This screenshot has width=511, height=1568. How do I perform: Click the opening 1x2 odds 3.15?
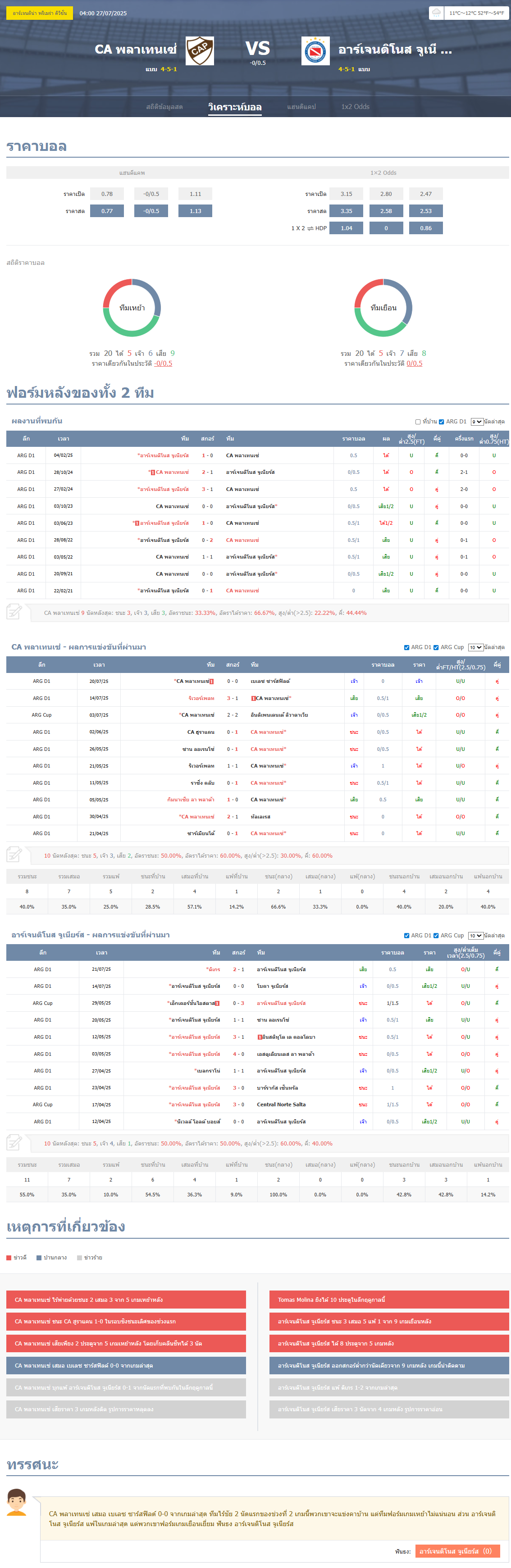pyautogui.click(x=347, y=194)
